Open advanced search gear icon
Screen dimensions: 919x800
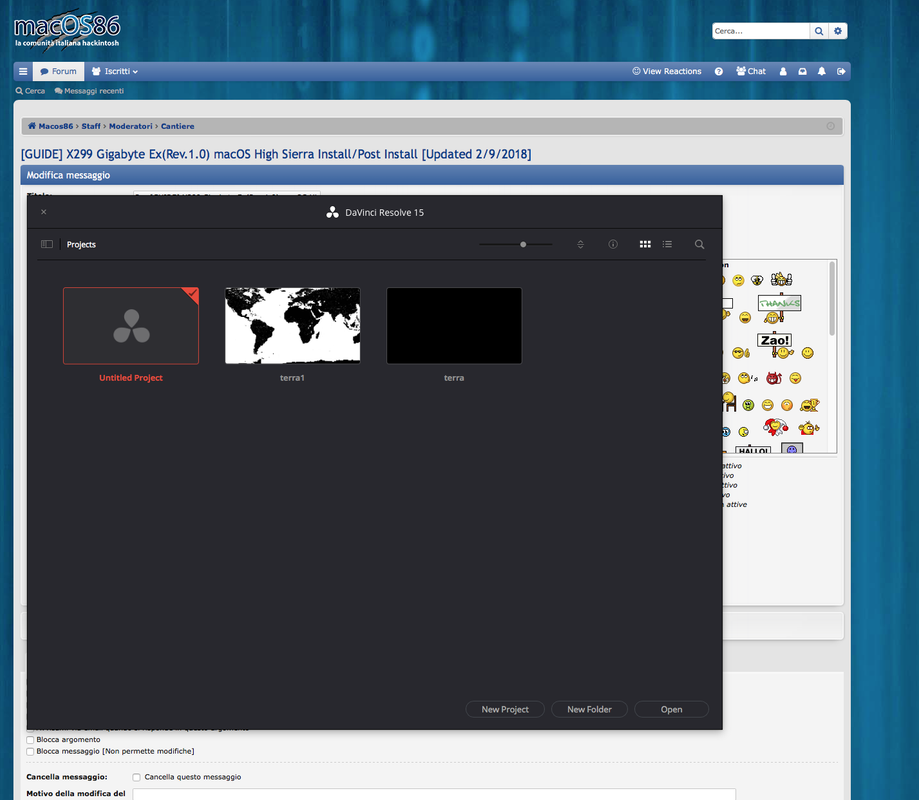[x=838, y=31]
